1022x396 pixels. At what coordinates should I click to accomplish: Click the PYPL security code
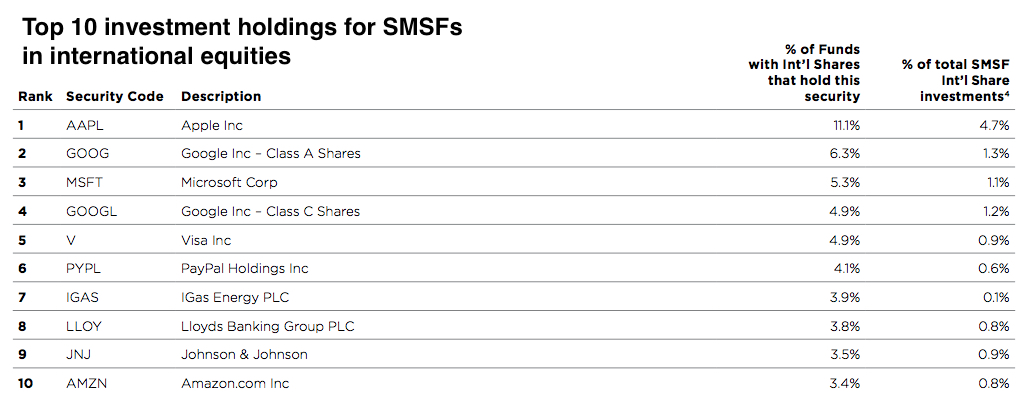pos(83,268)
